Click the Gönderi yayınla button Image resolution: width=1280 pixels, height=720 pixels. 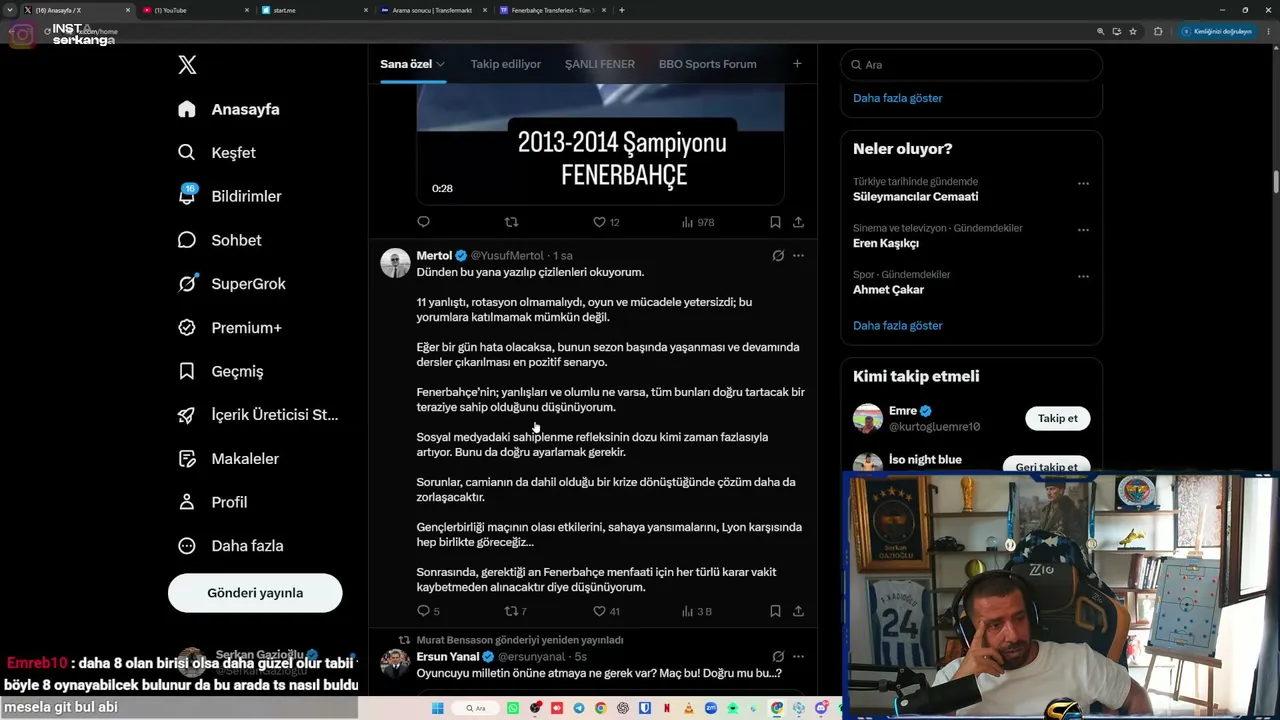pyautogui.click(x=255, y=593)
